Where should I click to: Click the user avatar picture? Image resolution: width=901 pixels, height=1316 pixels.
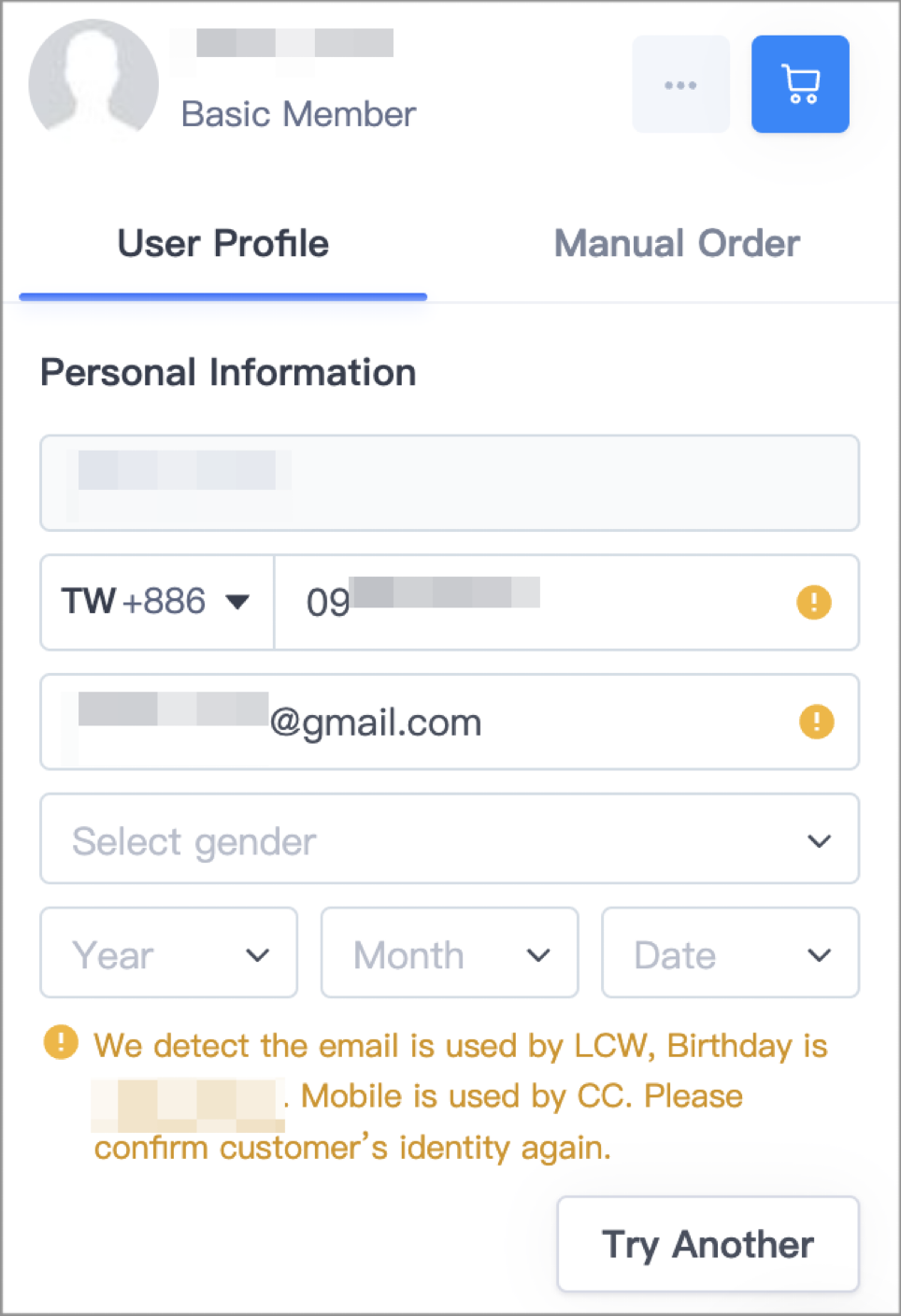(93, 80)
